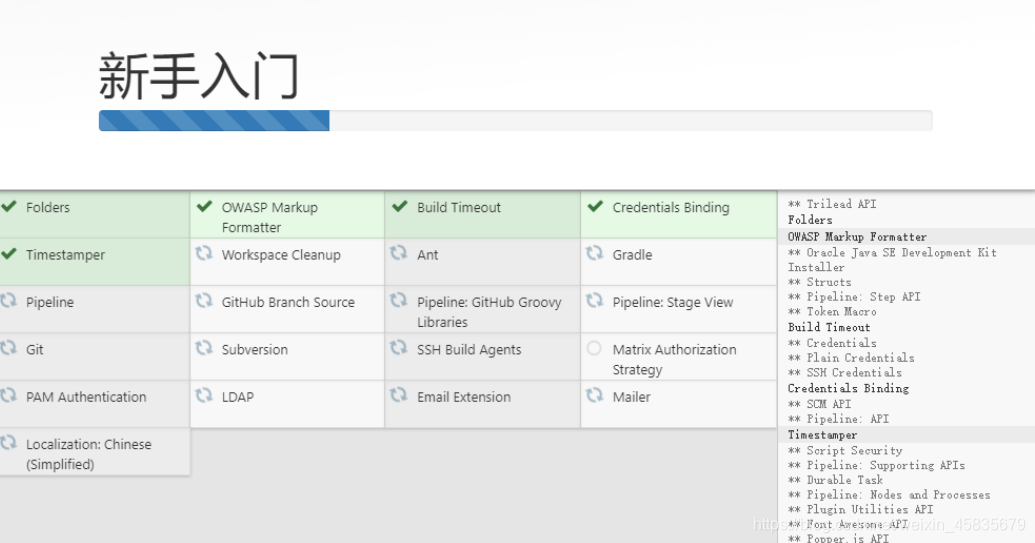This screenshot has height=543, width=1035.
Task: Click '** Trilead API' in the install log
Action: tap(832, 204)
